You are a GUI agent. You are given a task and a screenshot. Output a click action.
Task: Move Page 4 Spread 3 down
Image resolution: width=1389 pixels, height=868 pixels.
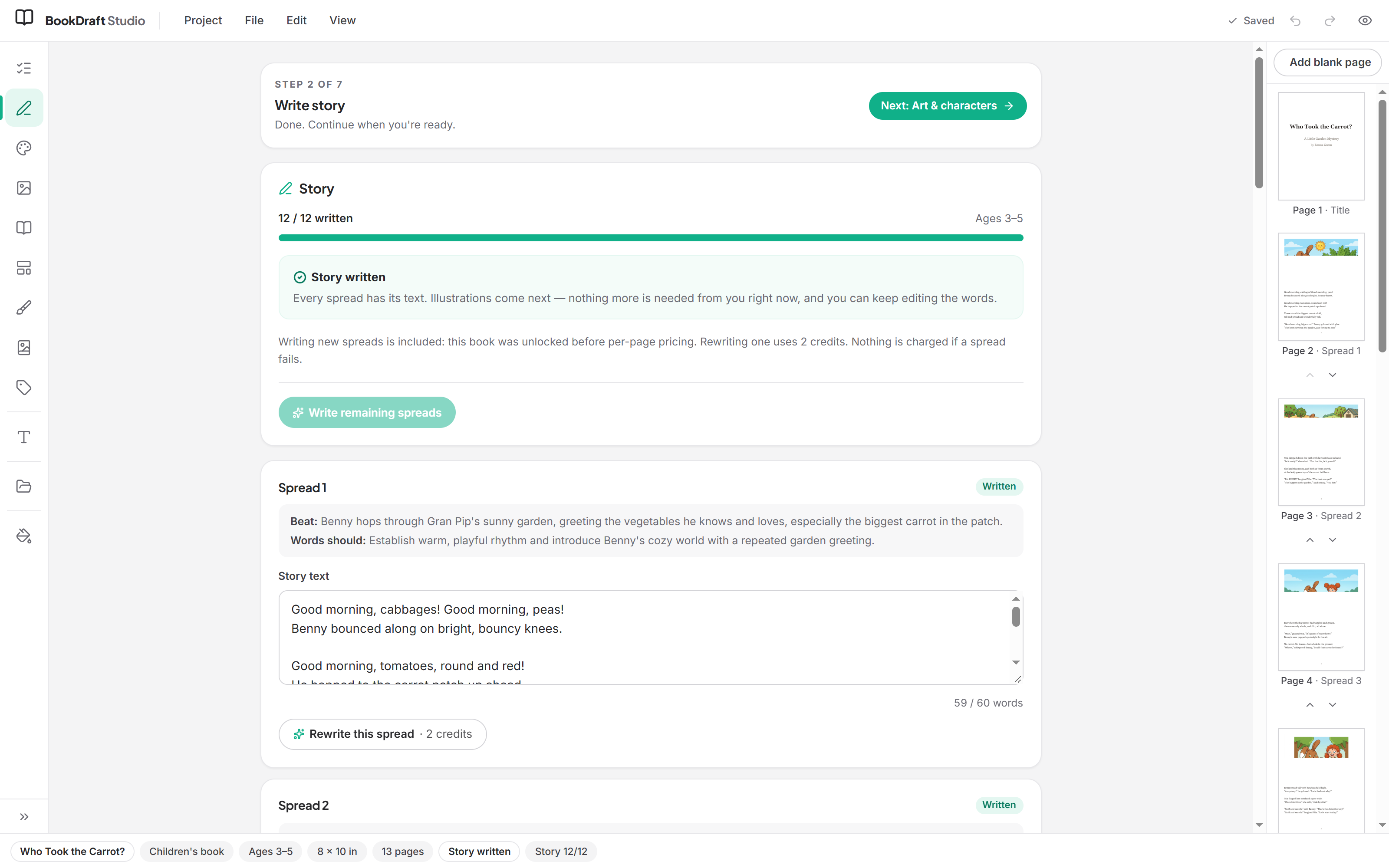pos(1332,704)
